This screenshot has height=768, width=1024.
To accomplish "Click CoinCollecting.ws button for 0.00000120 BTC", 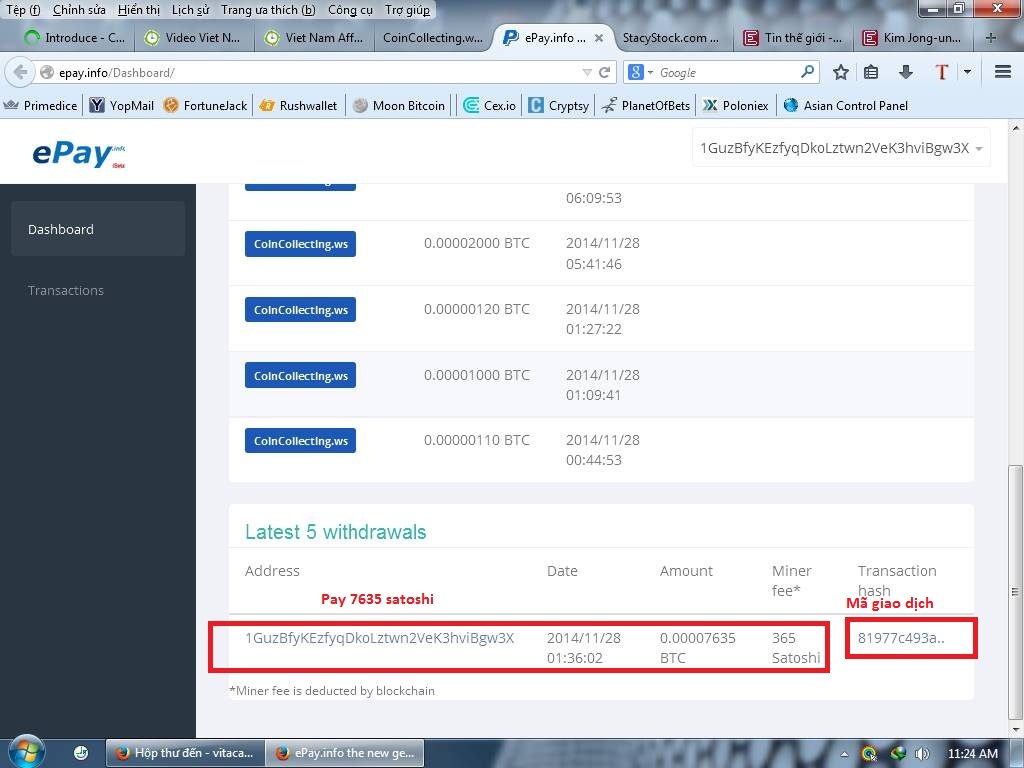I will [x=300, y=310].
